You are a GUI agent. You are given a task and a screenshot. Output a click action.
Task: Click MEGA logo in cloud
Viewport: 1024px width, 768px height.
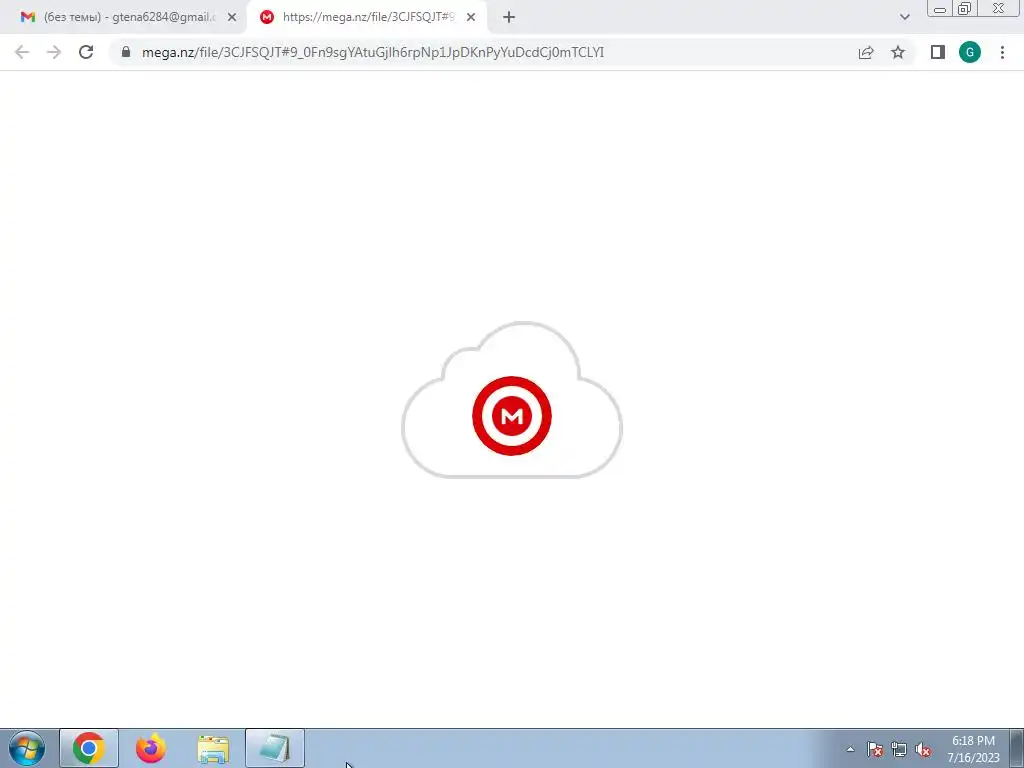click(512, 415)
